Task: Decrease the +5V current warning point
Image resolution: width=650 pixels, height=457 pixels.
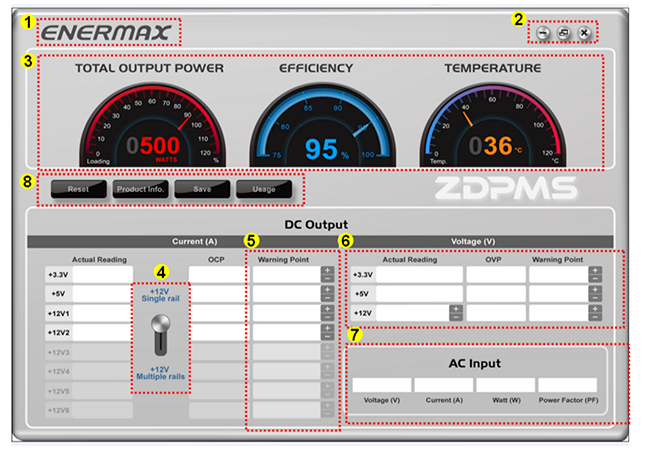Action: [326, 298]
